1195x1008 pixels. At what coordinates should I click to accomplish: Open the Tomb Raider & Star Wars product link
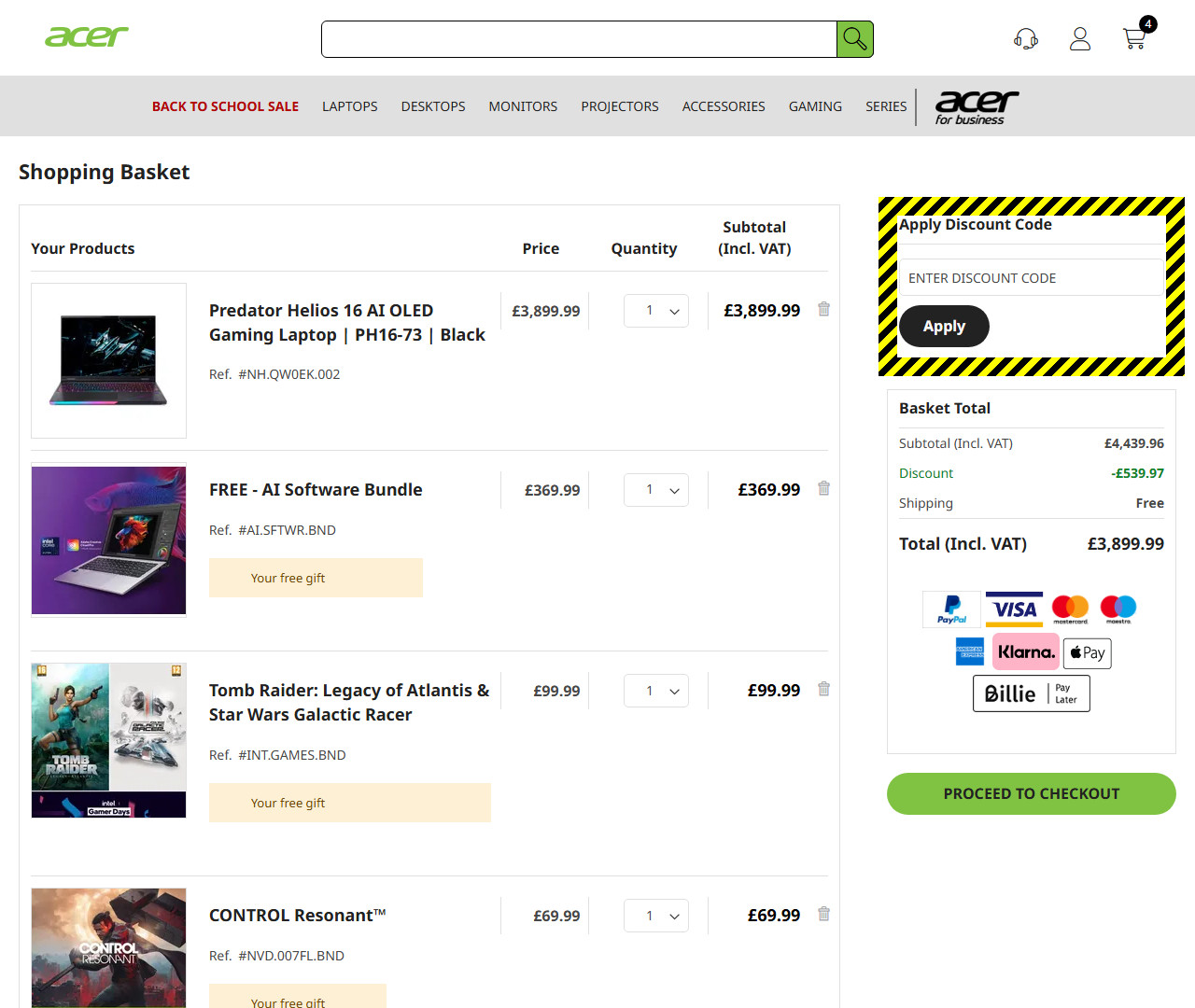point(349,702)
